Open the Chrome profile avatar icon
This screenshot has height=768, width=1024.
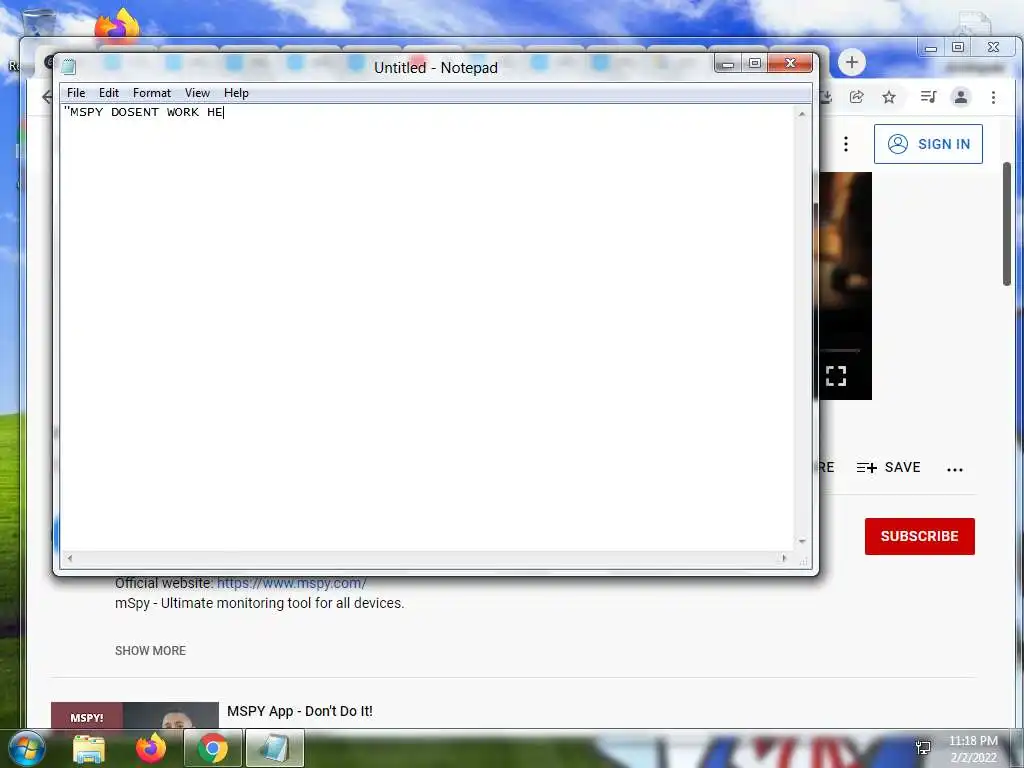pos(961,97)
